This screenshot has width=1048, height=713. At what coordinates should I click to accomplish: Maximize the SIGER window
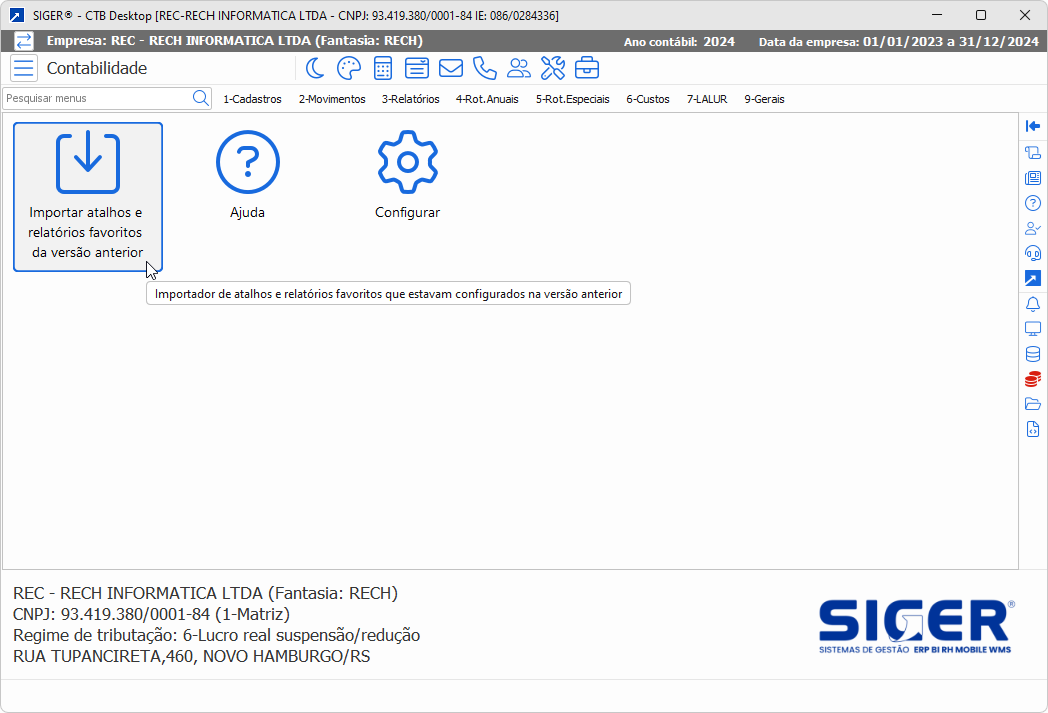click(x=980, y=15)
